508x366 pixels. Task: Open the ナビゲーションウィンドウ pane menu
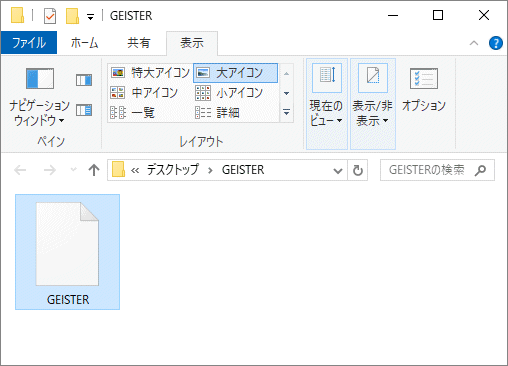coord(39,97)
